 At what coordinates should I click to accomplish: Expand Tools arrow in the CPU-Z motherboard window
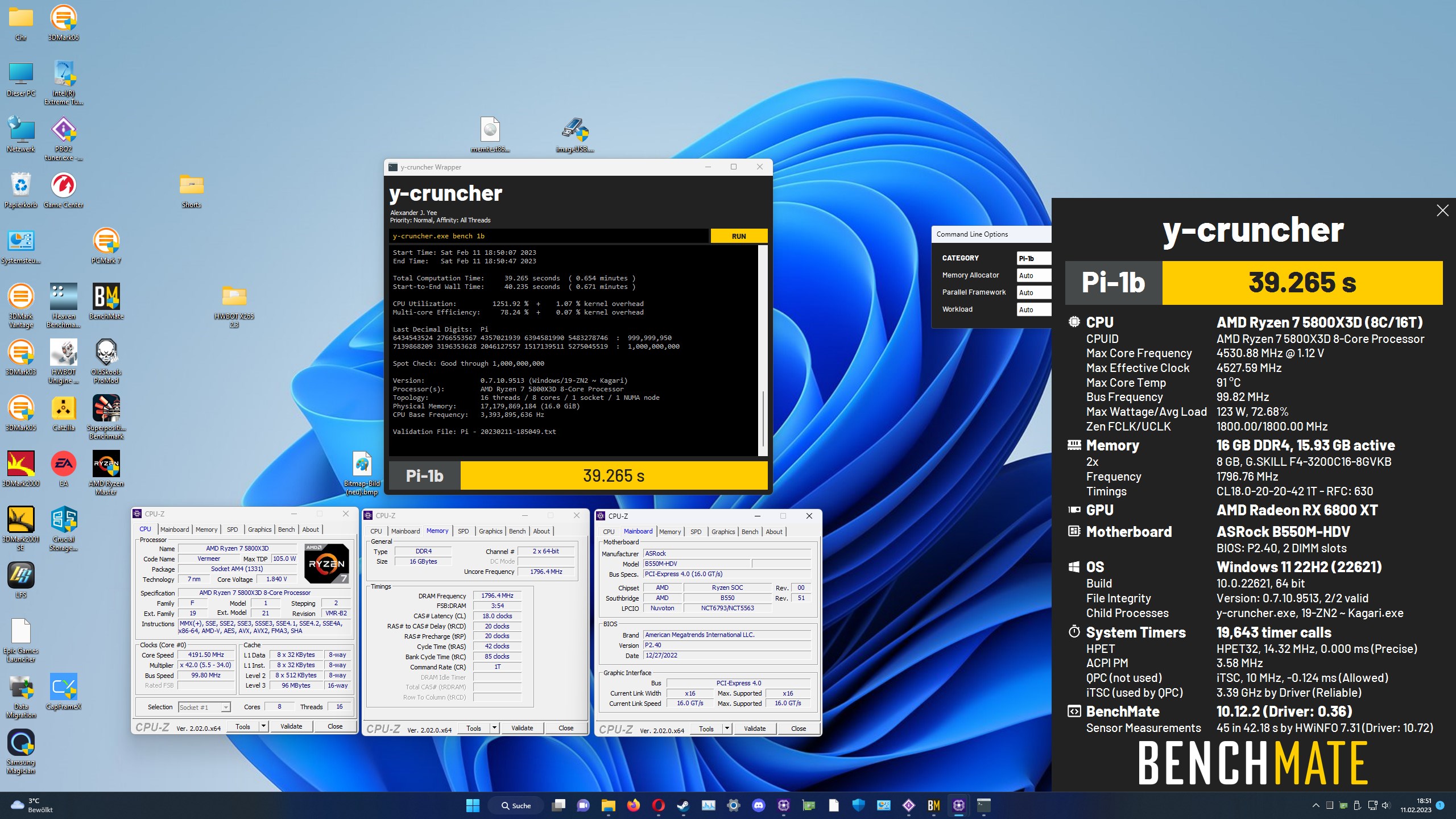pyautogui.click(x=727, y=729)
